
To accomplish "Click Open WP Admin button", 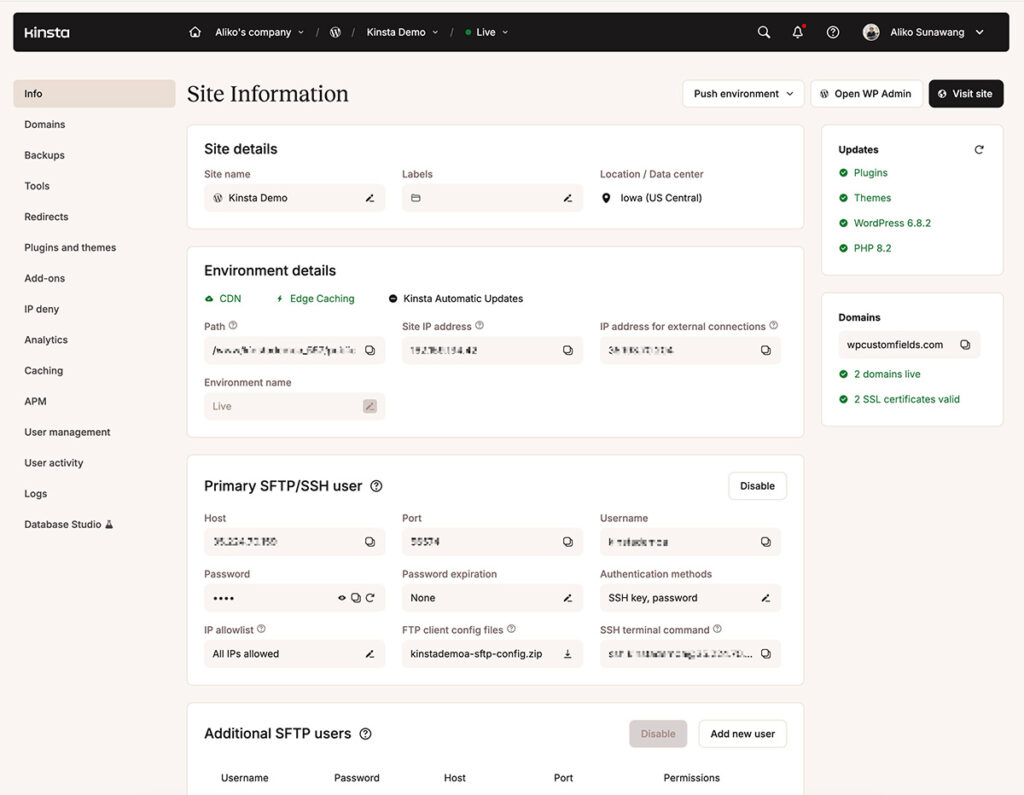I will click(866, 93).
